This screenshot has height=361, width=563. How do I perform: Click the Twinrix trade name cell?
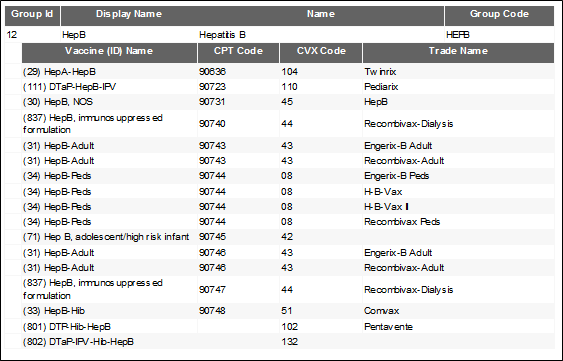(x=380, y=72)
